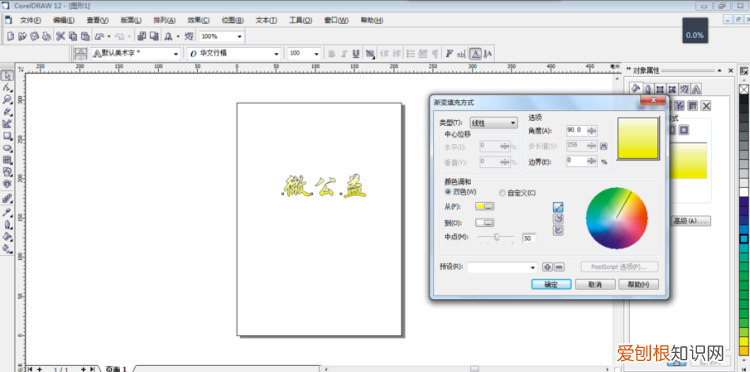The image size is (750, 372).
Task: Click the Export icon in toolbar
Action: click(154, 36)
